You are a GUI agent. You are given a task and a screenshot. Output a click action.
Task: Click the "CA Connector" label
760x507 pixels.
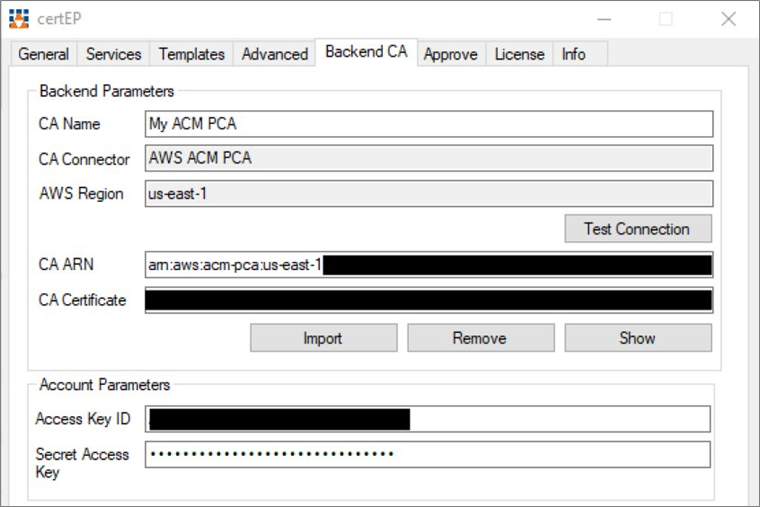[84, 159]
